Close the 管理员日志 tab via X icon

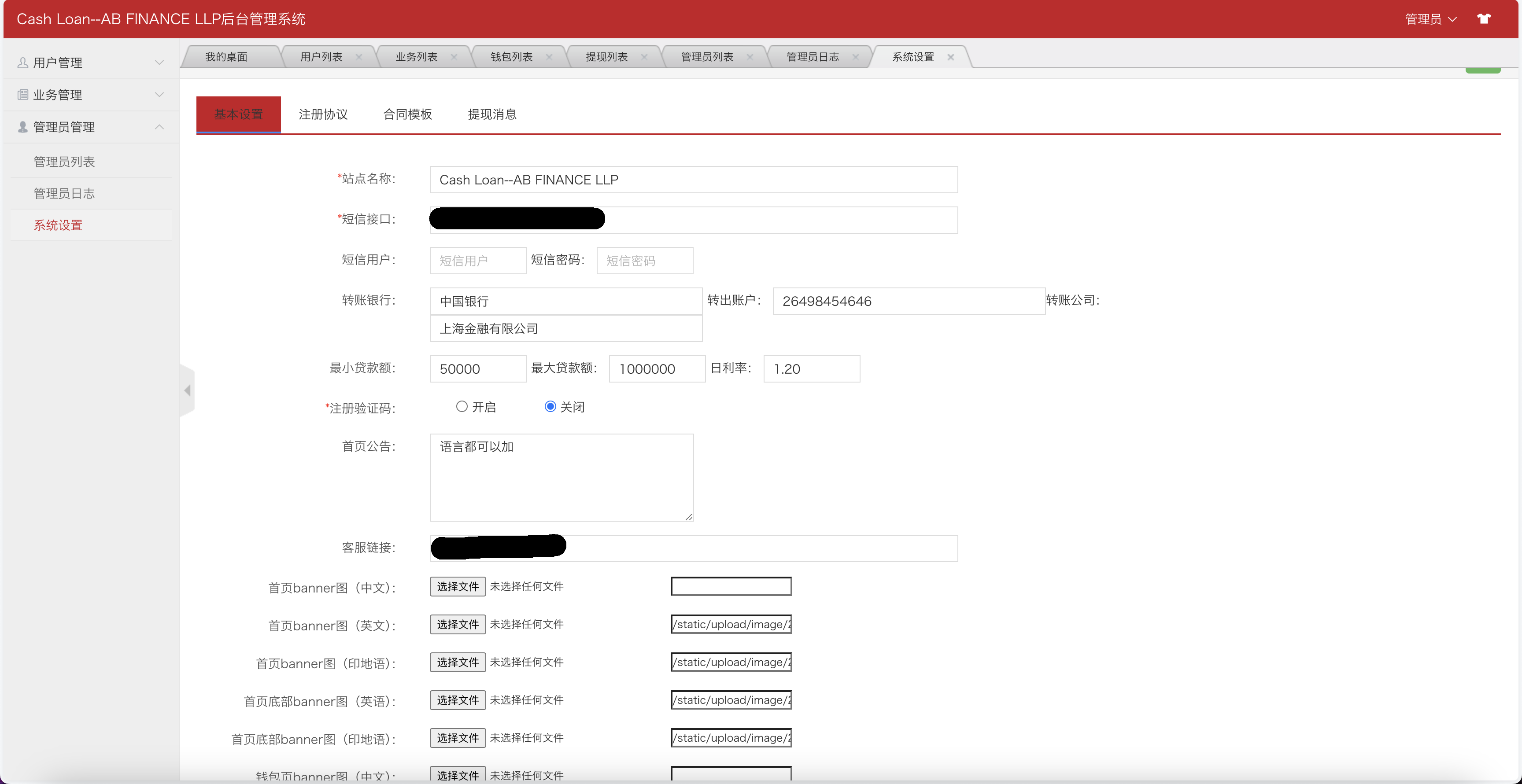click(855, 57)
